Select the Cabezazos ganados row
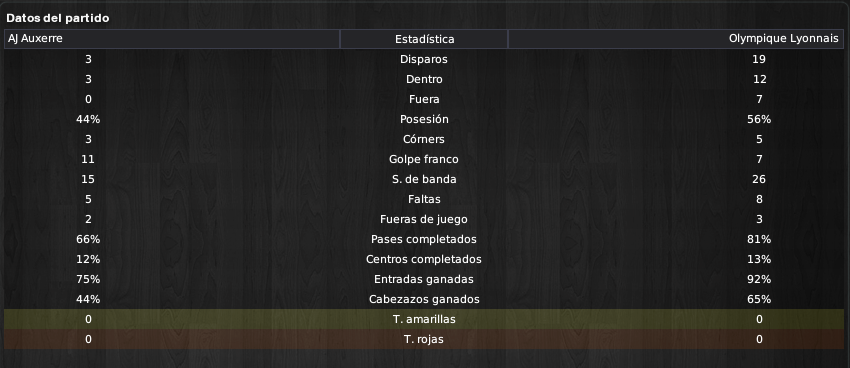Viewport: 850px width, 368px height. [424, 300]
